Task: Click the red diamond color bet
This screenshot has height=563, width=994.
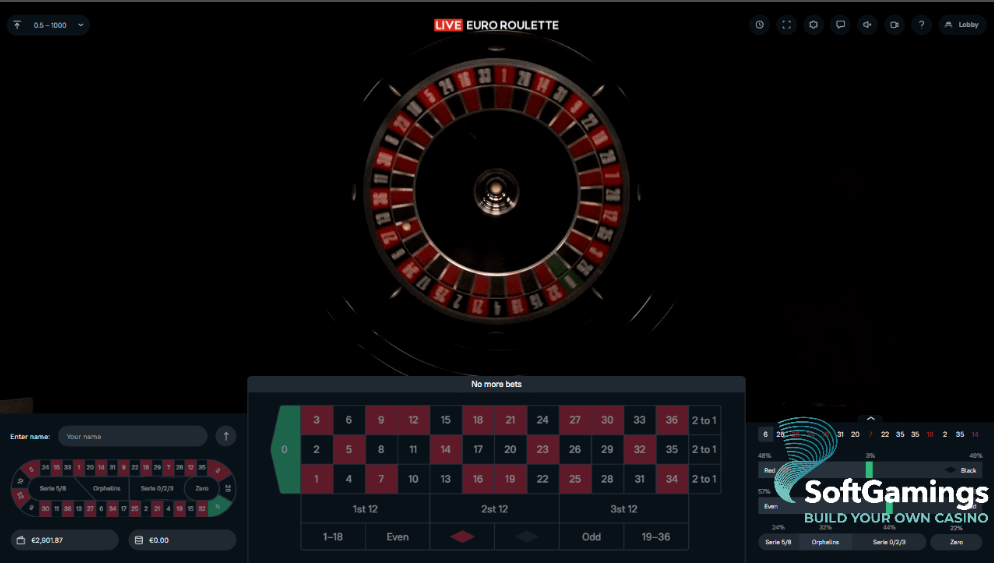Action: [x=462, y=537]
